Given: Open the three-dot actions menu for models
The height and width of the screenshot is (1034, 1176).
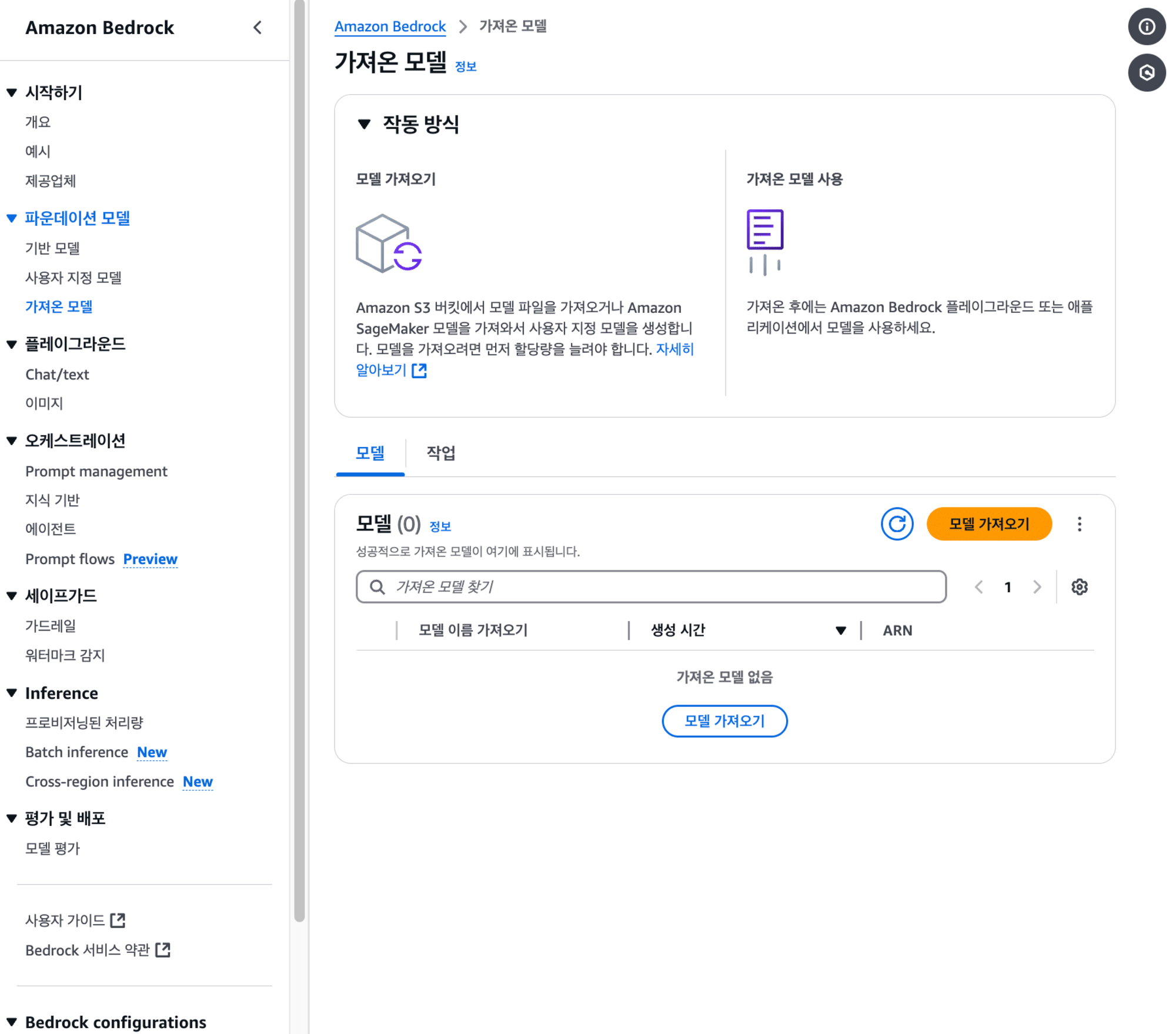Looking at the screenshot, I should click(1079, 524).
